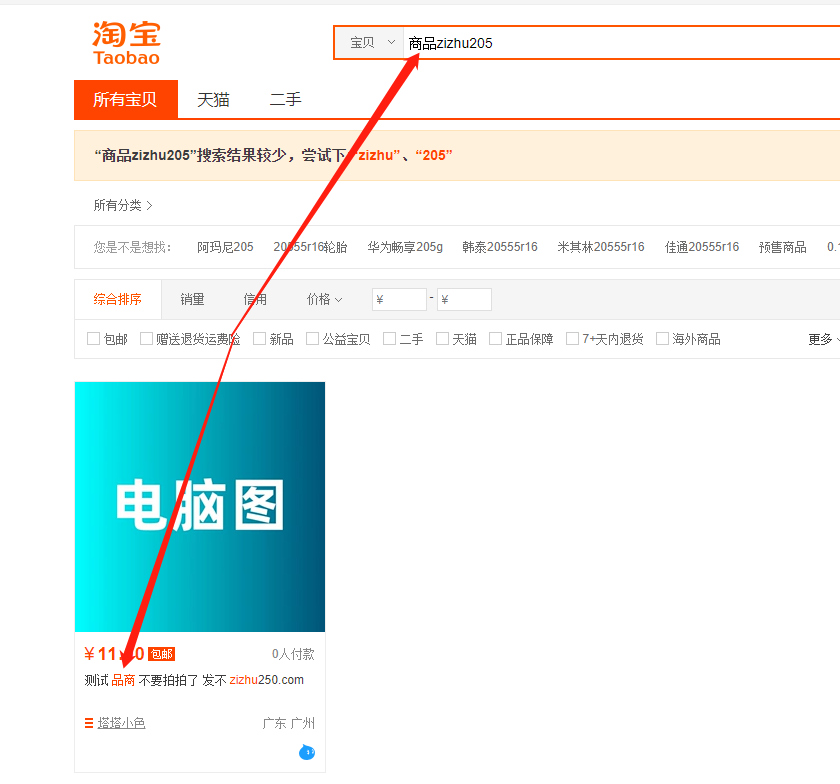Image resolution: width=840 pixels, height=784 pixels.
Task: Click the 包邮 badge next to the price
Action: point(161,654)
